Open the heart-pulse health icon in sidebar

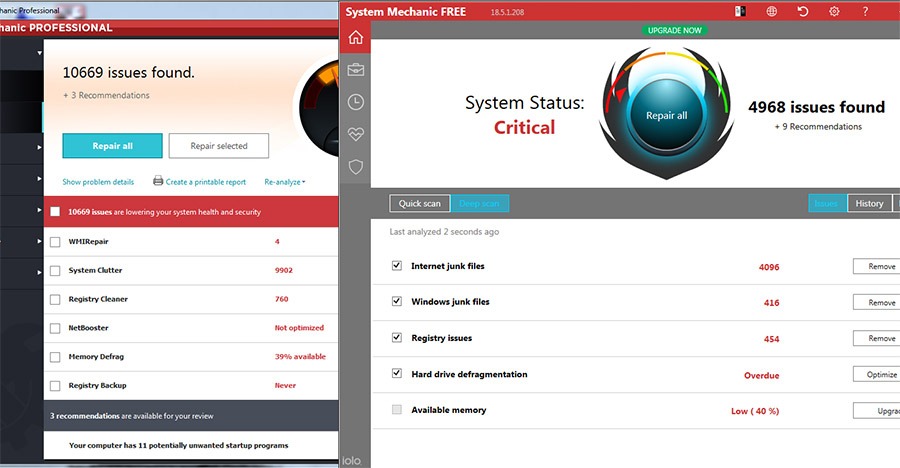click(x=356, y=134)
